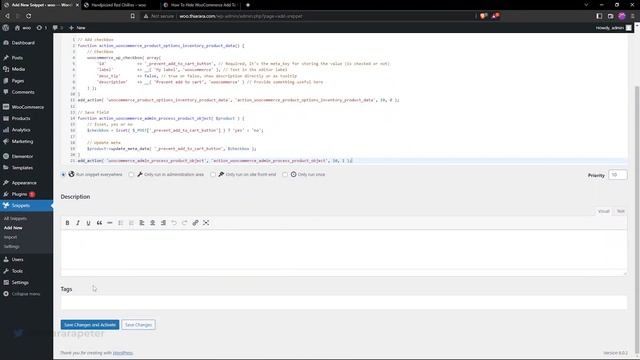640x360 pixels.
Task: Open Howdy admin account menu
Action: point(613,28)
